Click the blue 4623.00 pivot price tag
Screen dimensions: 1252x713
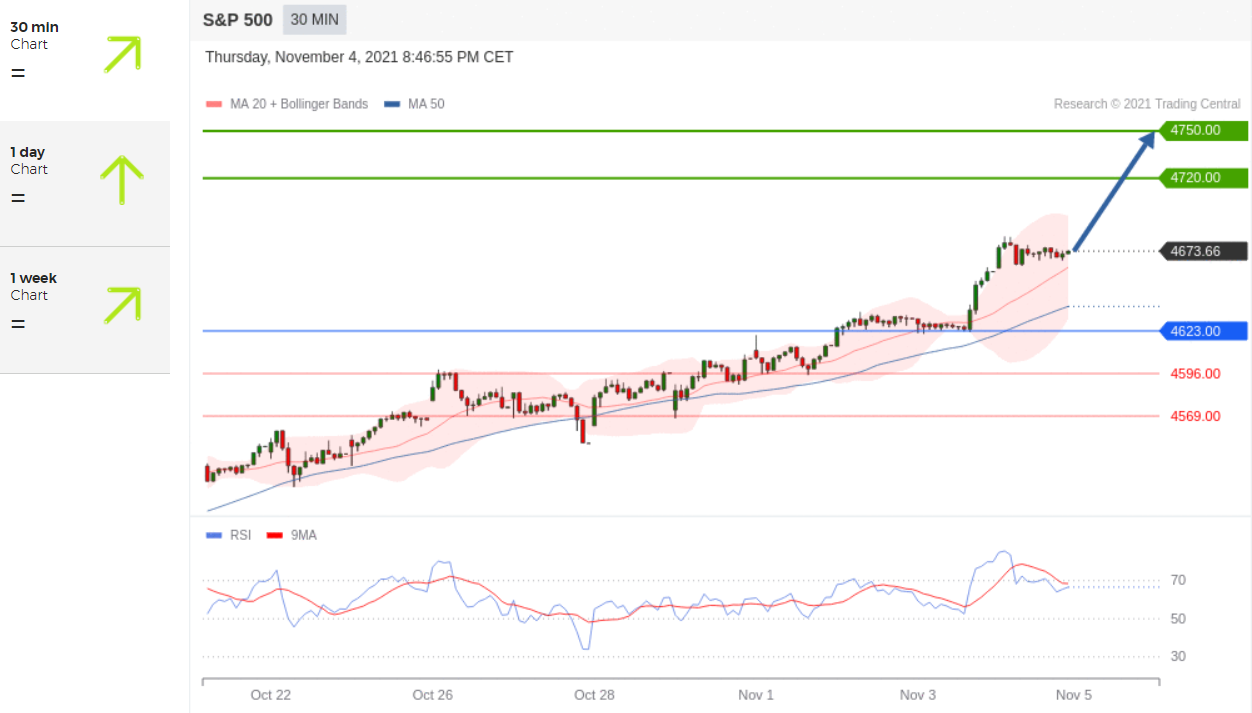(1203, 331)
